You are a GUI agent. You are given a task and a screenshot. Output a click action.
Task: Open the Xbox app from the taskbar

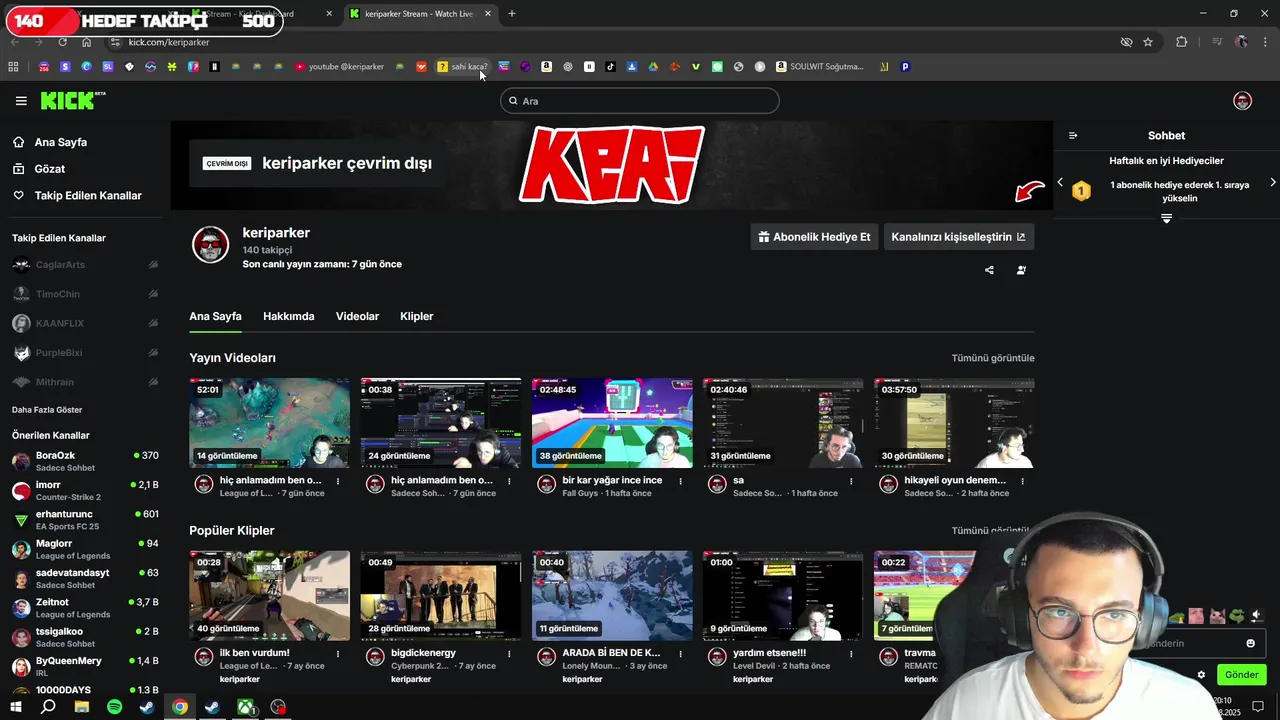point(245,707)
